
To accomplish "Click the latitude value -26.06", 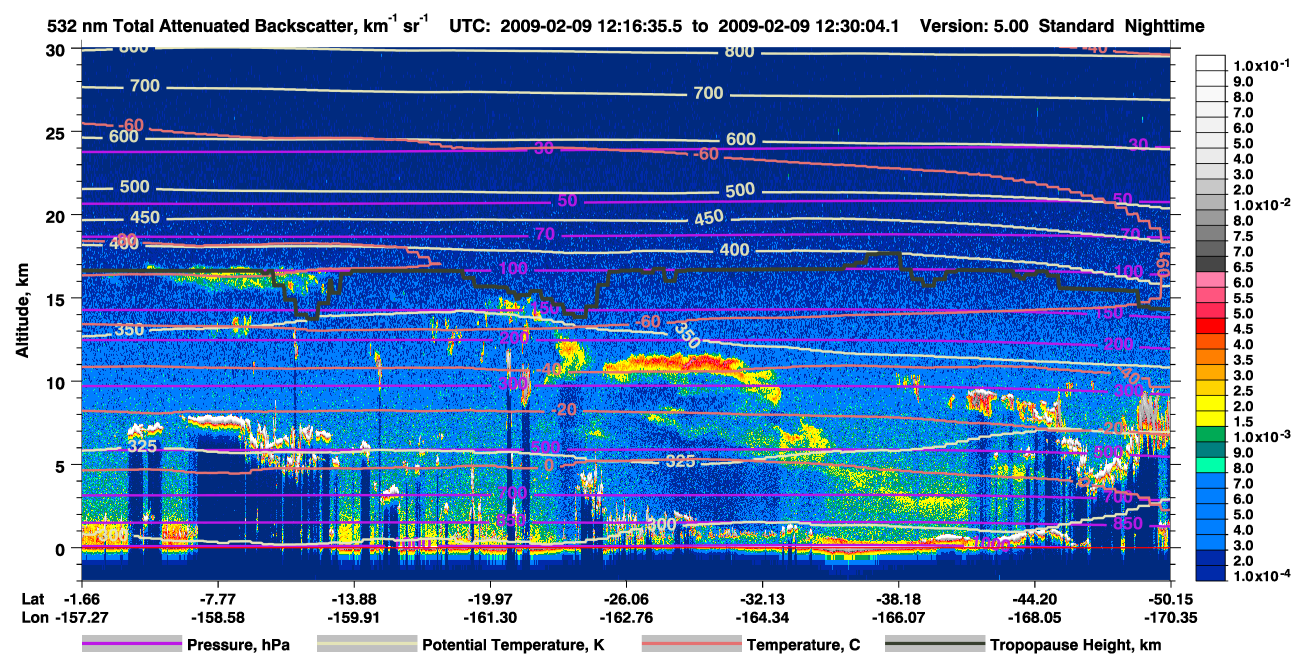I will tap(625, 598).
